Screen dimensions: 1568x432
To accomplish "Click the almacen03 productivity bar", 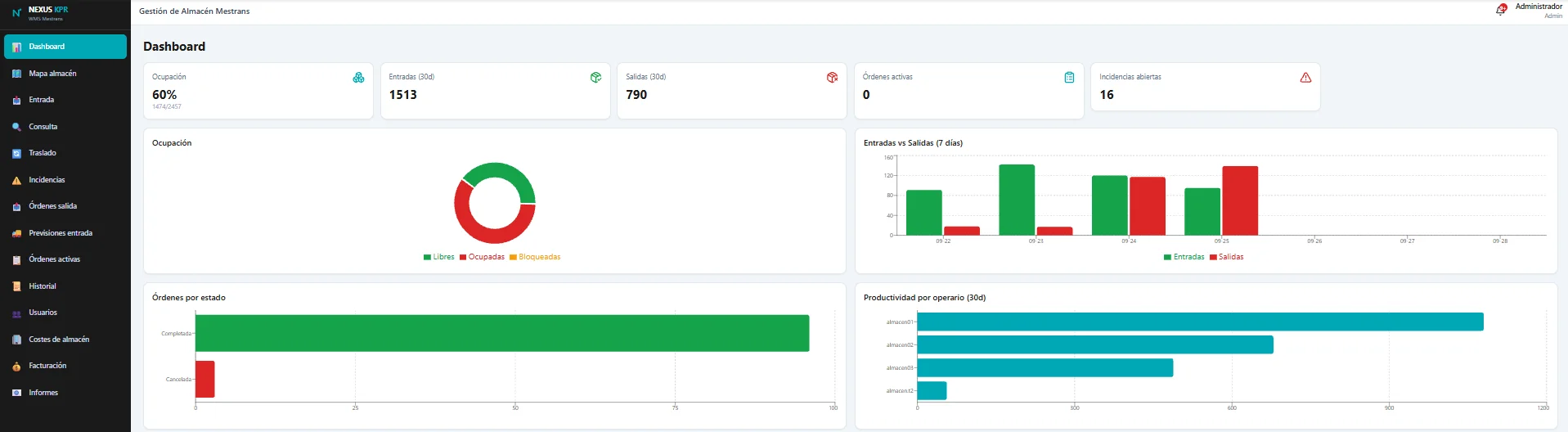I will [x=1045, y=367].
